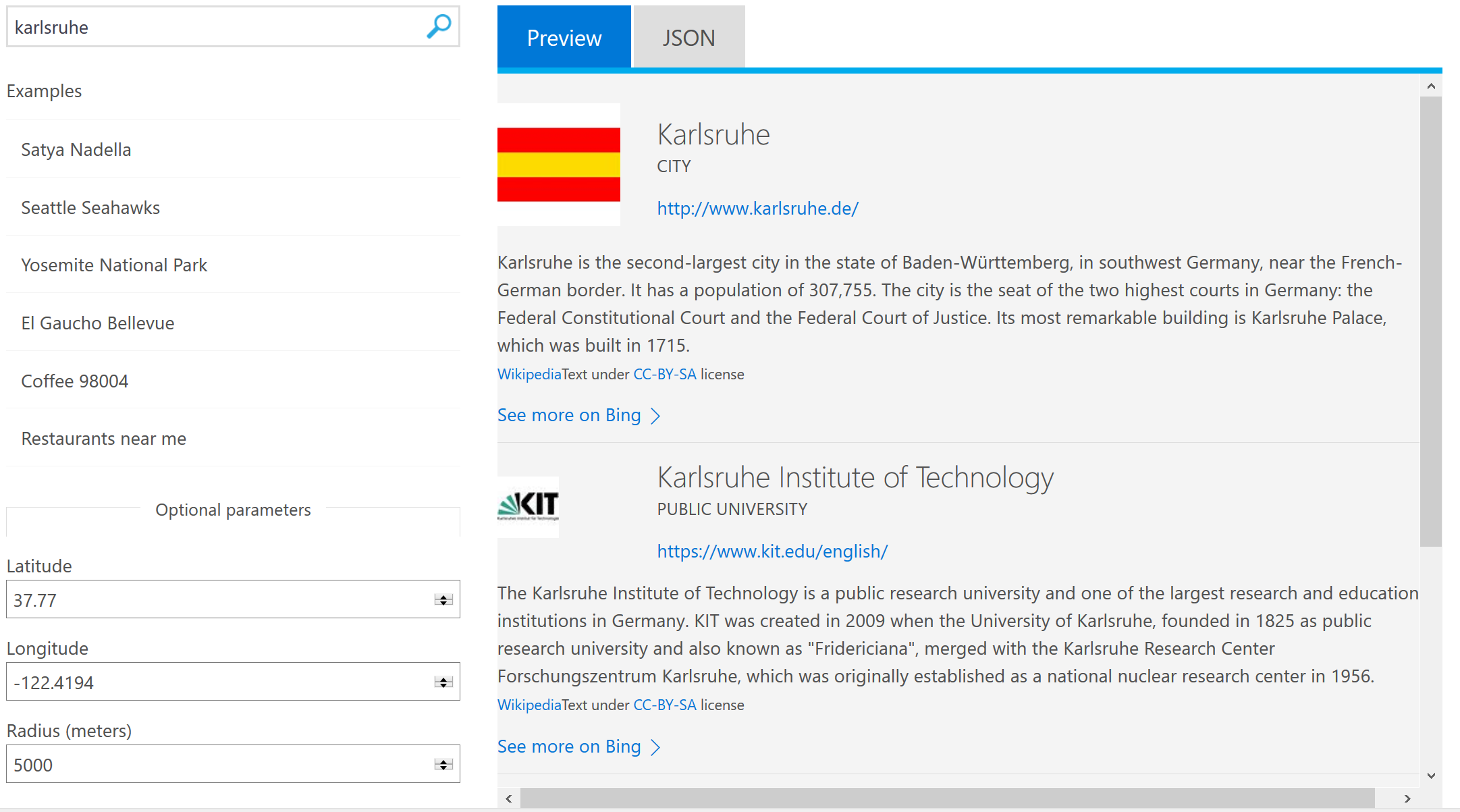
Task: Click the scroll-down arrow on the vertical scrollbar
Action: coord(1431,776)
